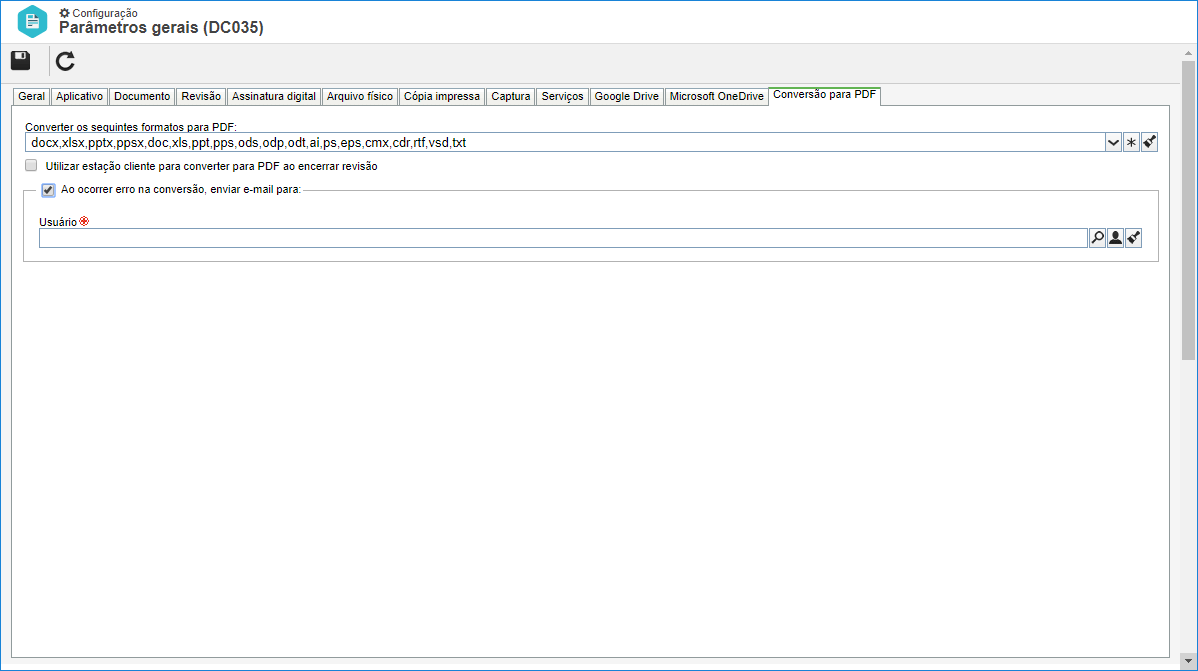
Task: Click inside the Usuário input field
Action: pyautogui.click(x=563, y=238)
